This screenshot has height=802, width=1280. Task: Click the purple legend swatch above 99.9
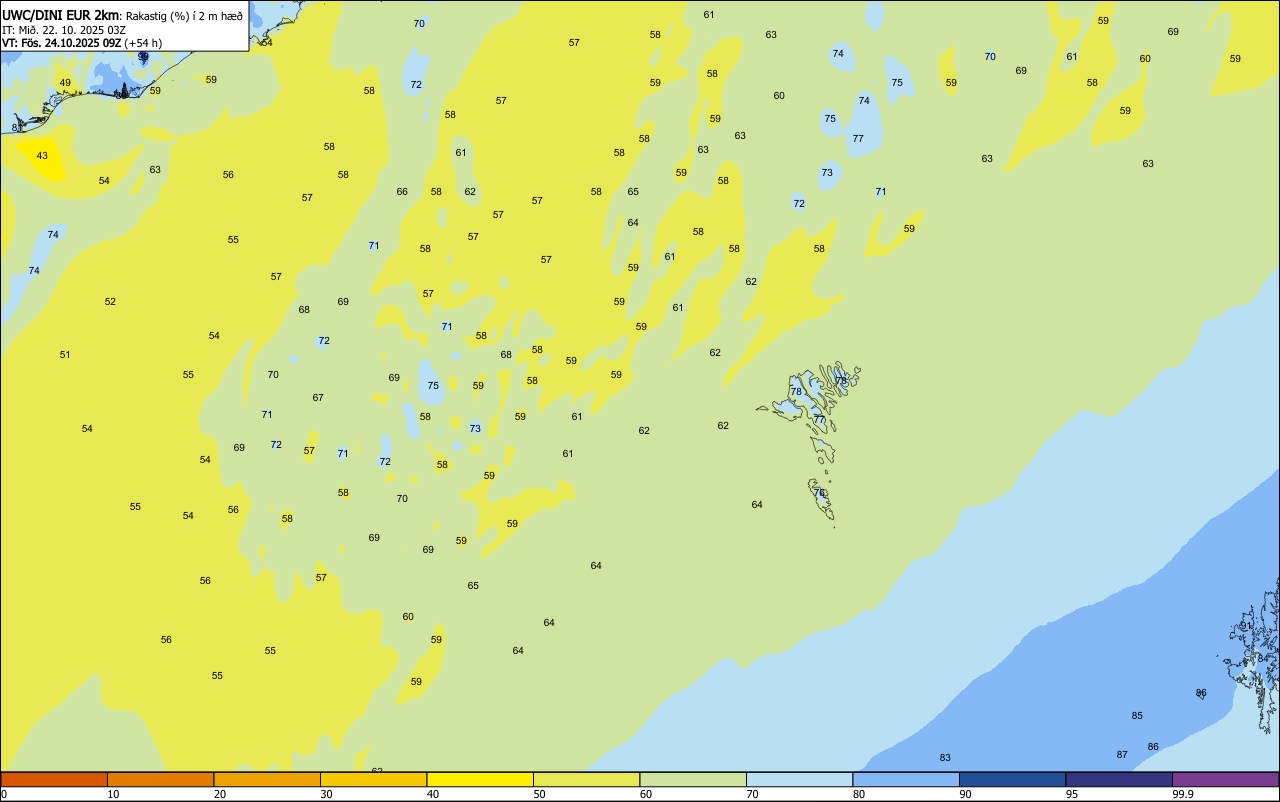pos(1225,779)
